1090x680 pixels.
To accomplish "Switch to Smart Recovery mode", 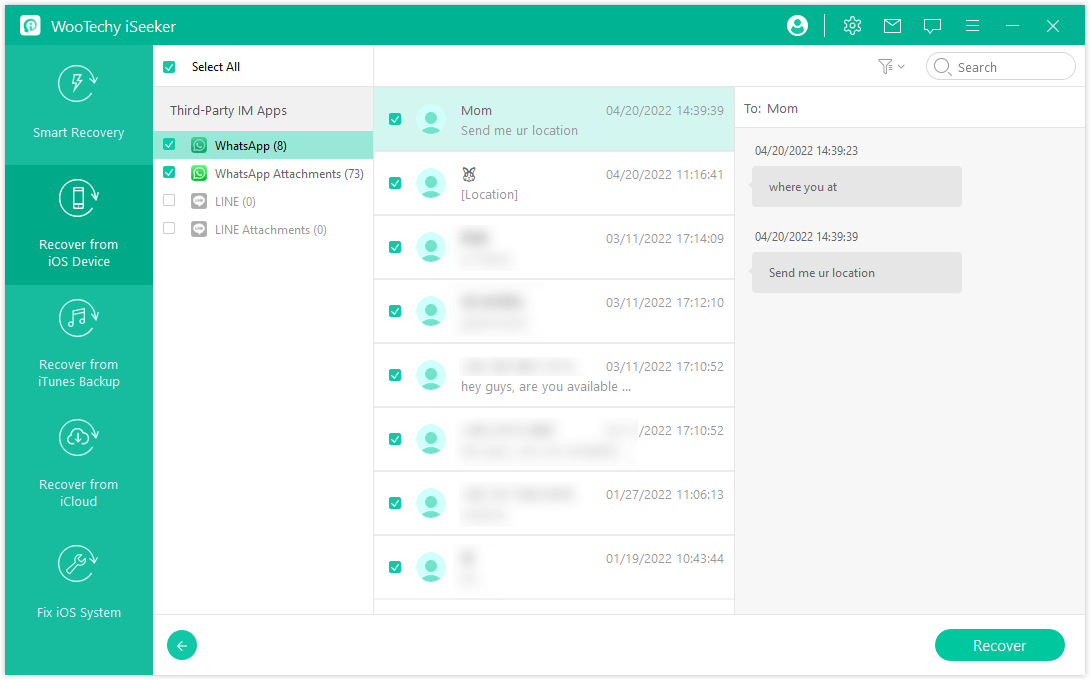I will tap(78, 104).
